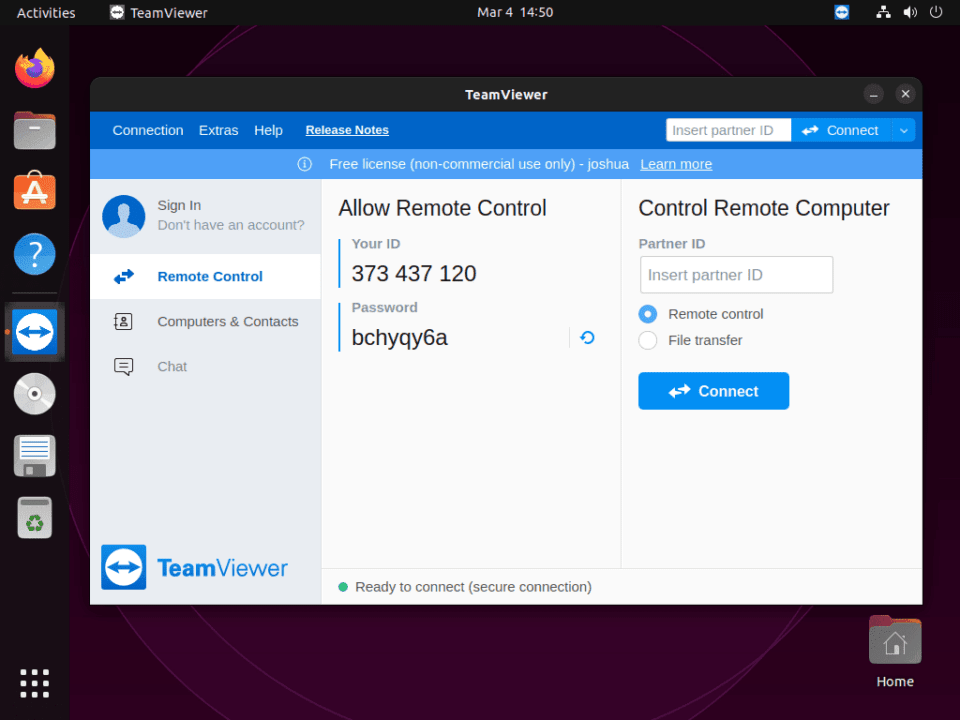Select Remote Control in the sidebar
This screenshot has height=720, width=960.
pos(209,276)
